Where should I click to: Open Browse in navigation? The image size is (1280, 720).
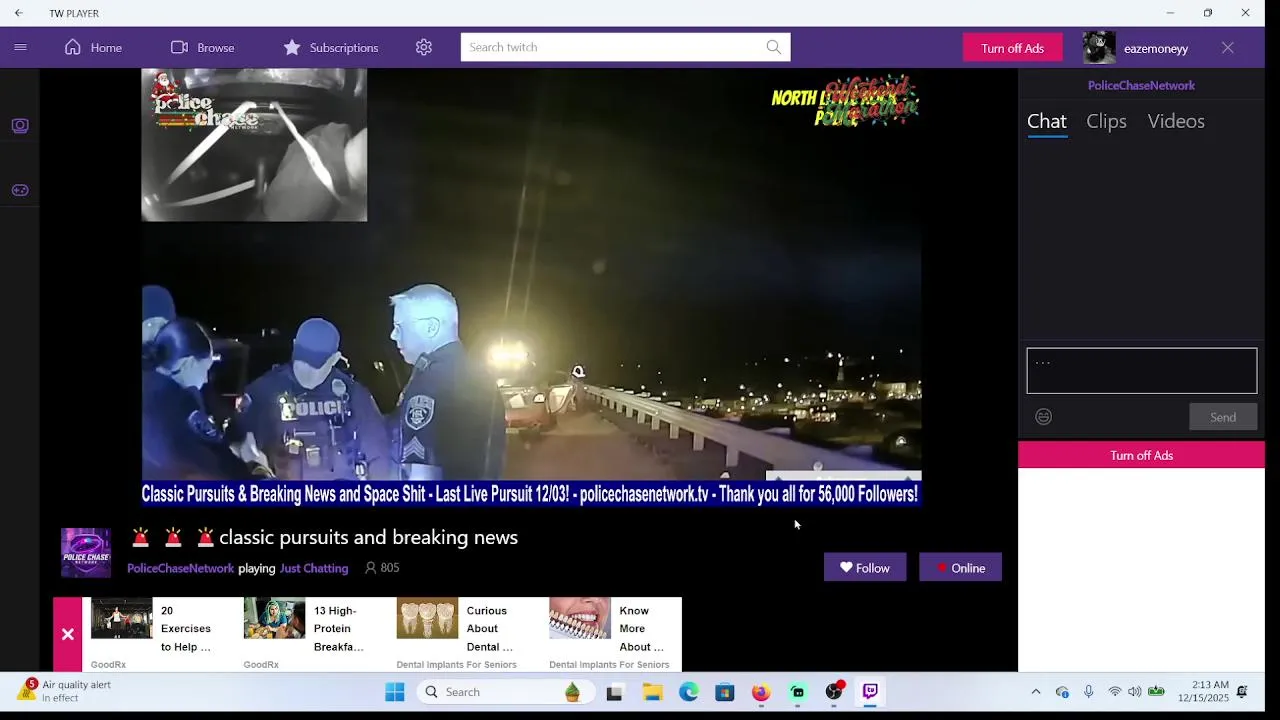[x=202, y=47]
